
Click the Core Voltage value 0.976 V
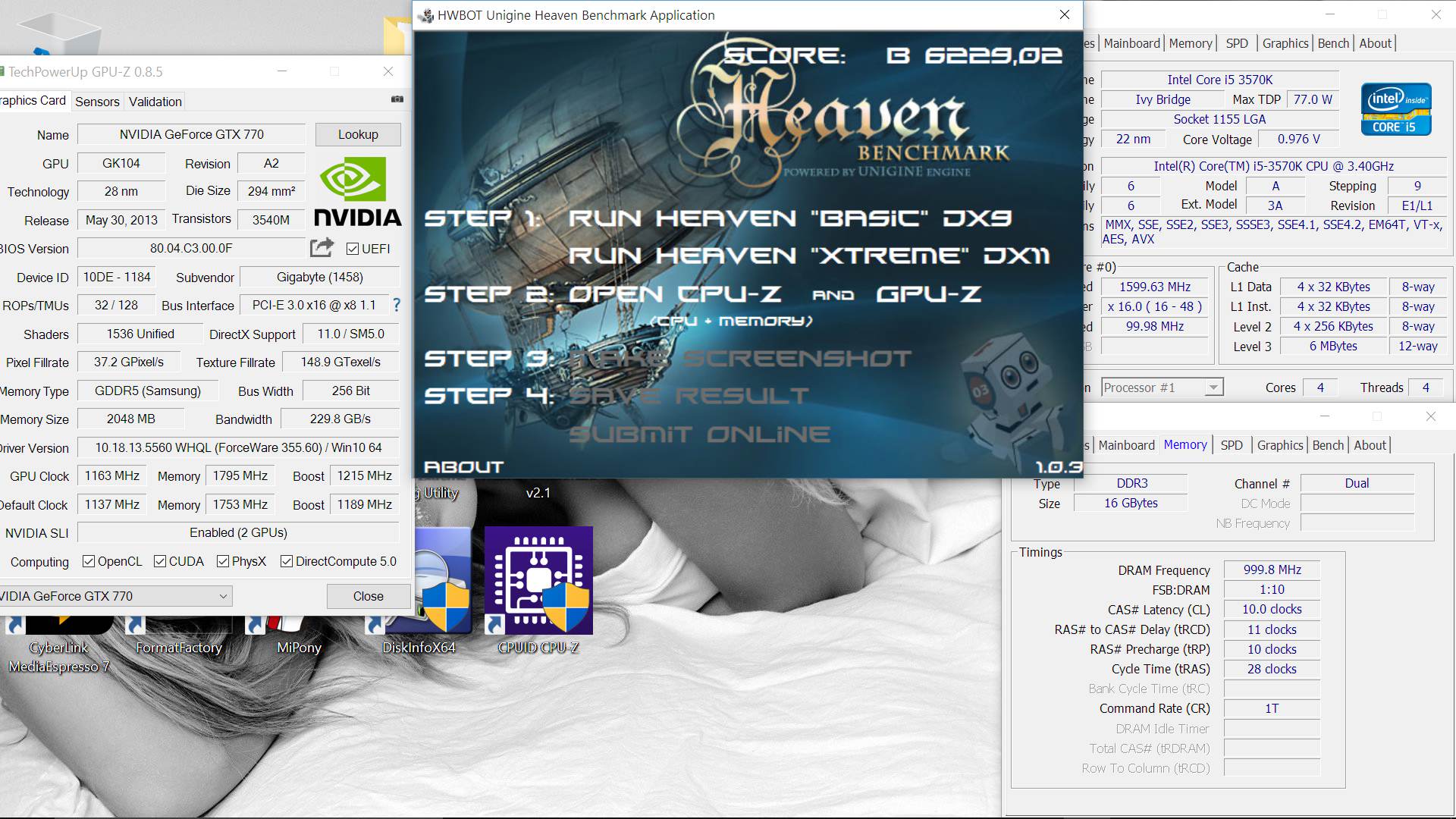pyautogui.click(x=1298, y=139)
